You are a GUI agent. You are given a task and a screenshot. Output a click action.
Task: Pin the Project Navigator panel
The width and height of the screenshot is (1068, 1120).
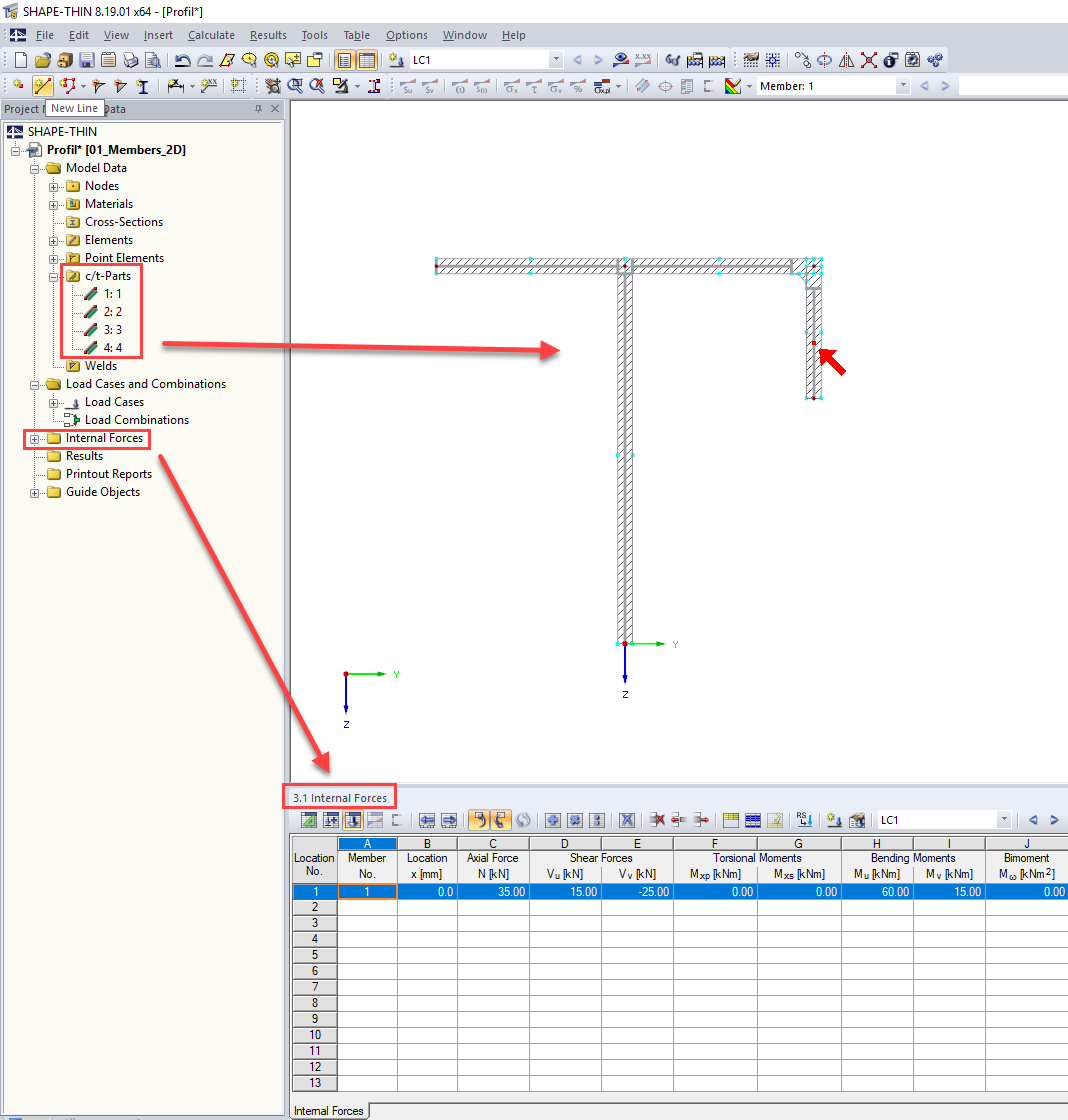pyautogui.click(x=258, y=109)
